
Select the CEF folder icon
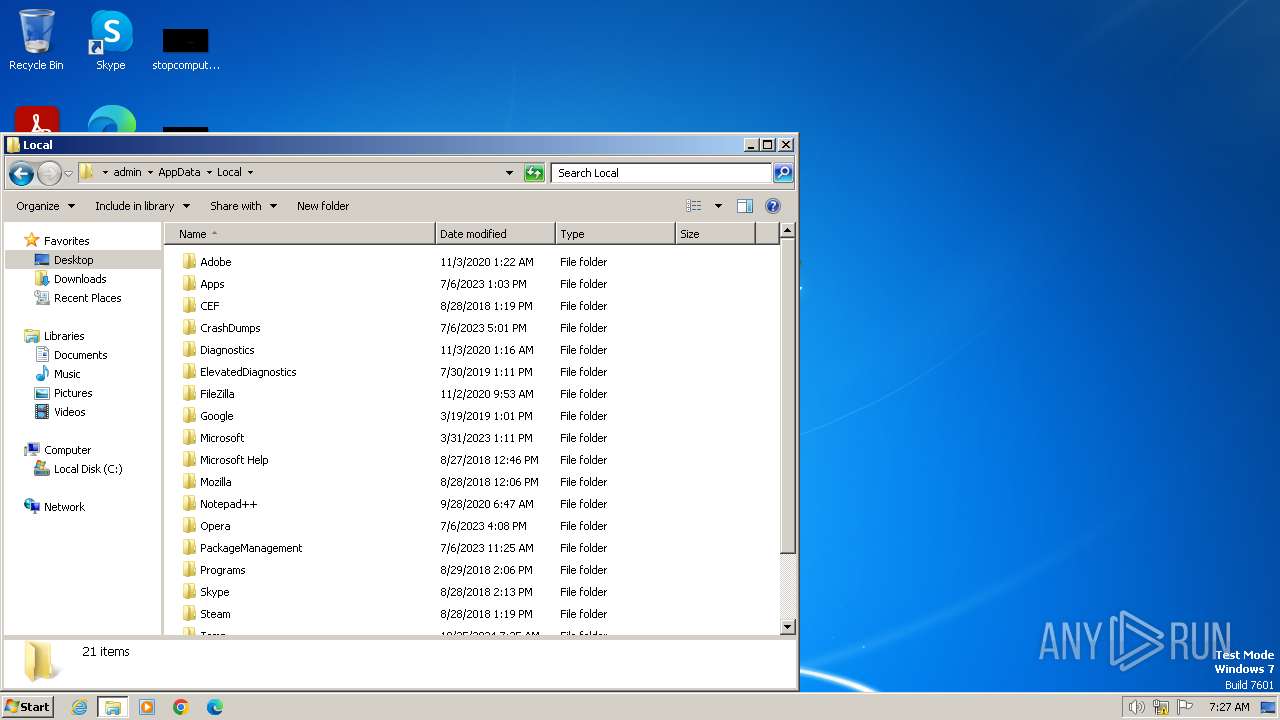pyautogui.click(x=189, y=306)
